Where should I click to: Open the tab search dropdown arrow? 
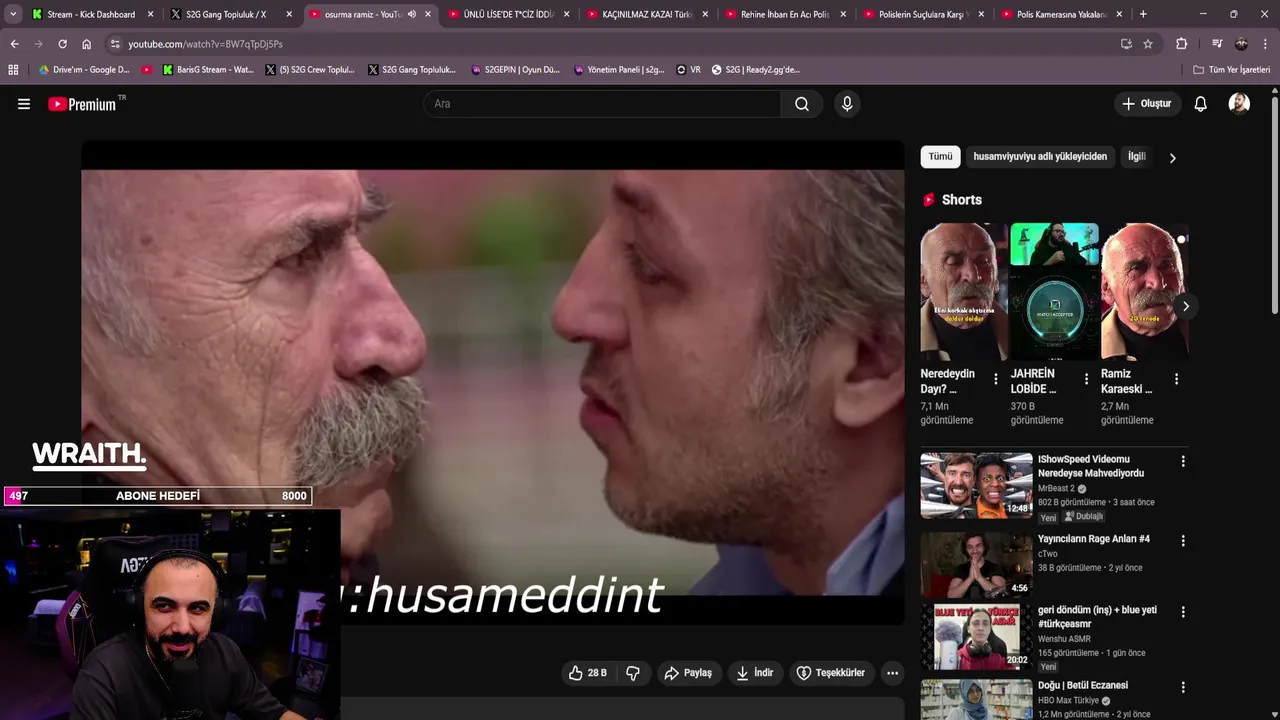(13, 14)
